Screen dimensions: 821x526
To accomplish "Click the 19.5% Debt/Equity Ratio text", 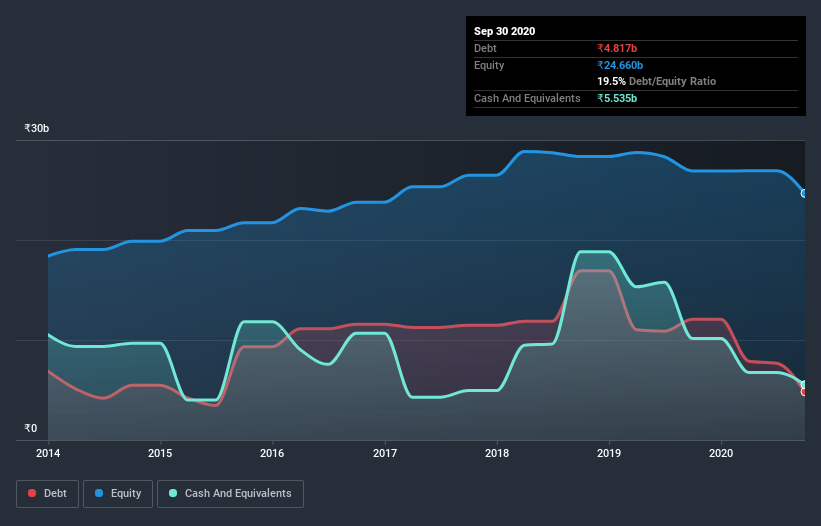I will click(x=657, y=81).
